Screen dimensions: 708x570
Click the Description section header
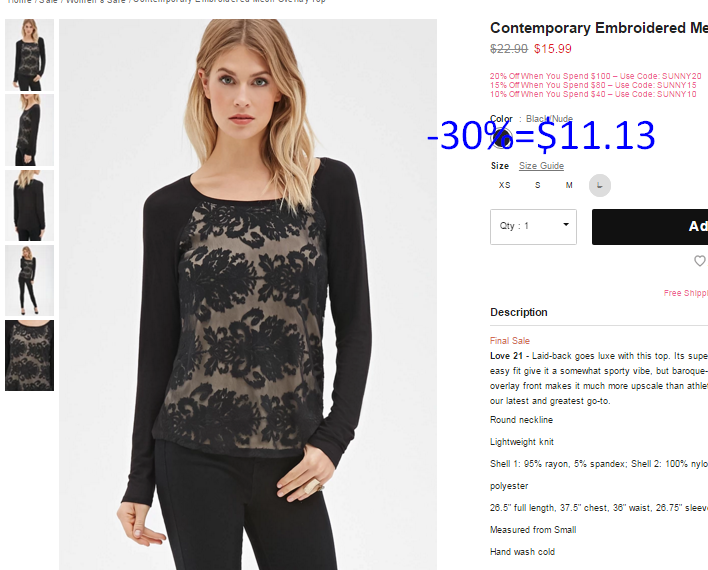519,312
